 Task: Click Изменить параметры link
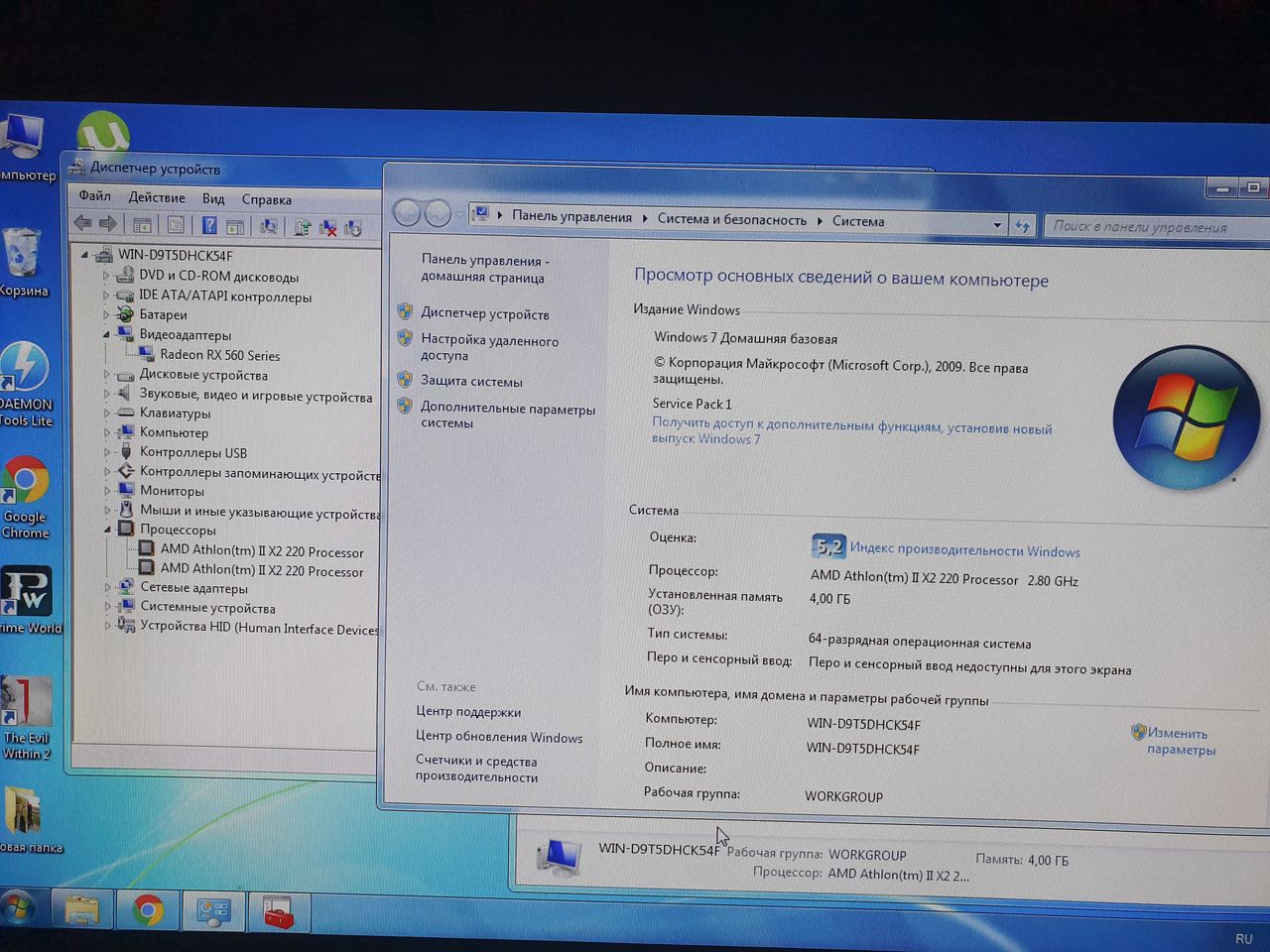pos(1181,741)
